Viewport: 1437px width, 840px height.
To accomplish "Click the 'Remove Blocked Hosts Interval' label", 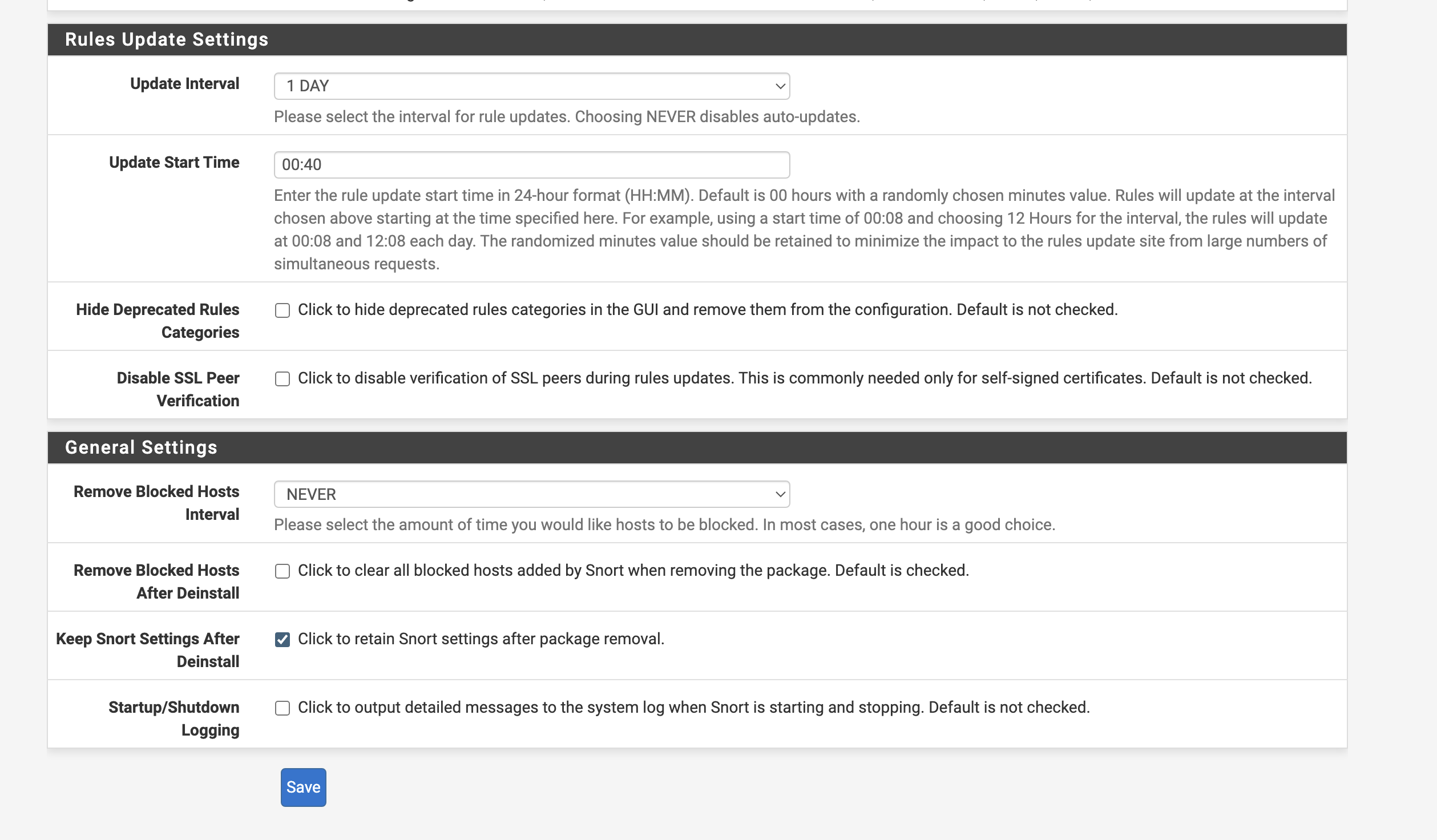I will point(156,503).
